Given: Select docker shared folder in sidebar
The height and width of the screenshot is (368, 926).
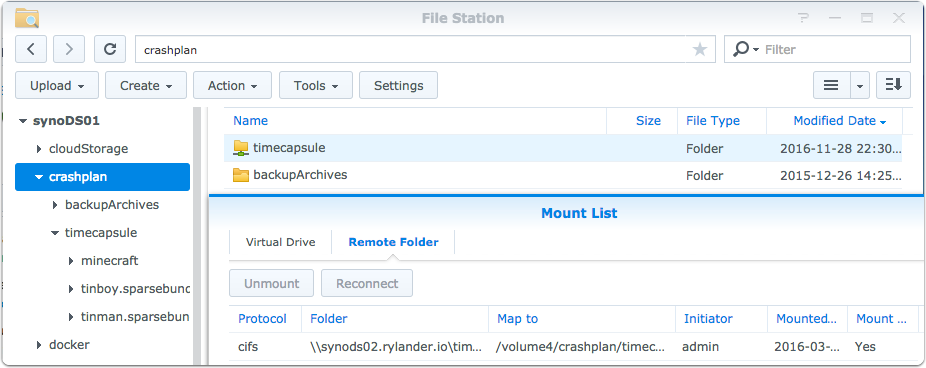Looking at the screenshot, I should 69,344.
